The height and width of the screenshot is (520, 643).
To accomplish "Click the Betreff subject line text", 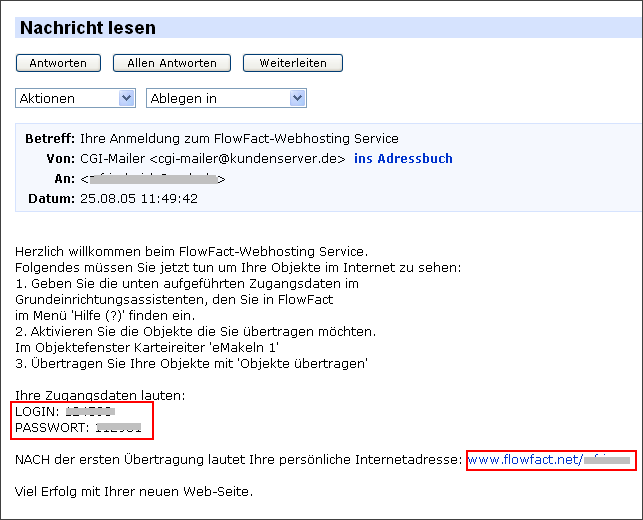I will click(239, 139).
